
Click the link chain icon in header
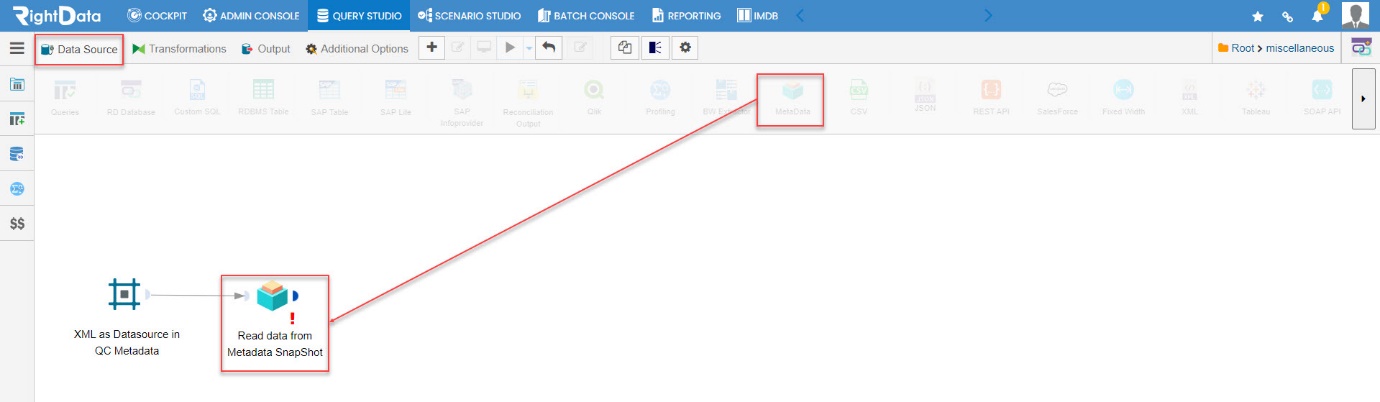tap(1288, 16)
